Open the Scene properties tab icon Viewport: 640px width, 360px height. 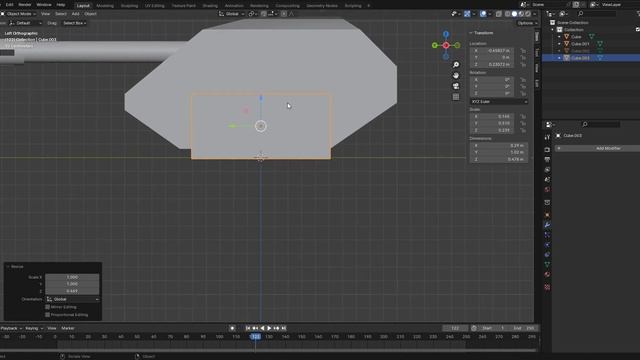pyautogui.click(x=547, y=180)
